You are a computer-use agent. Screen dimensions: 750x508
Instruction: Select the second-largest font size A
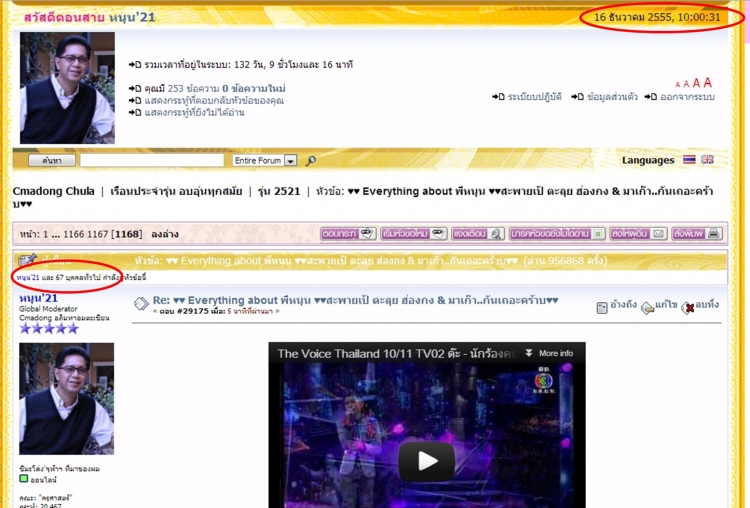tap(696, 83)
